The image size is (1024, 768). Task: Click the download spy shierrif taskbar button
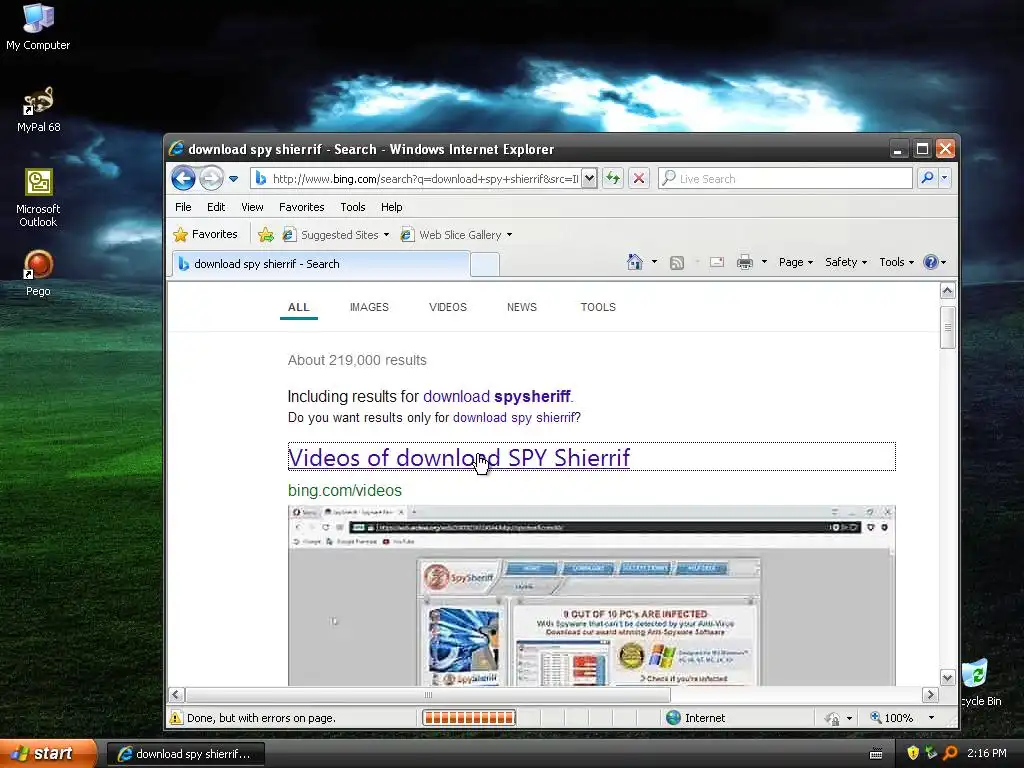click(x=185, y=754)
